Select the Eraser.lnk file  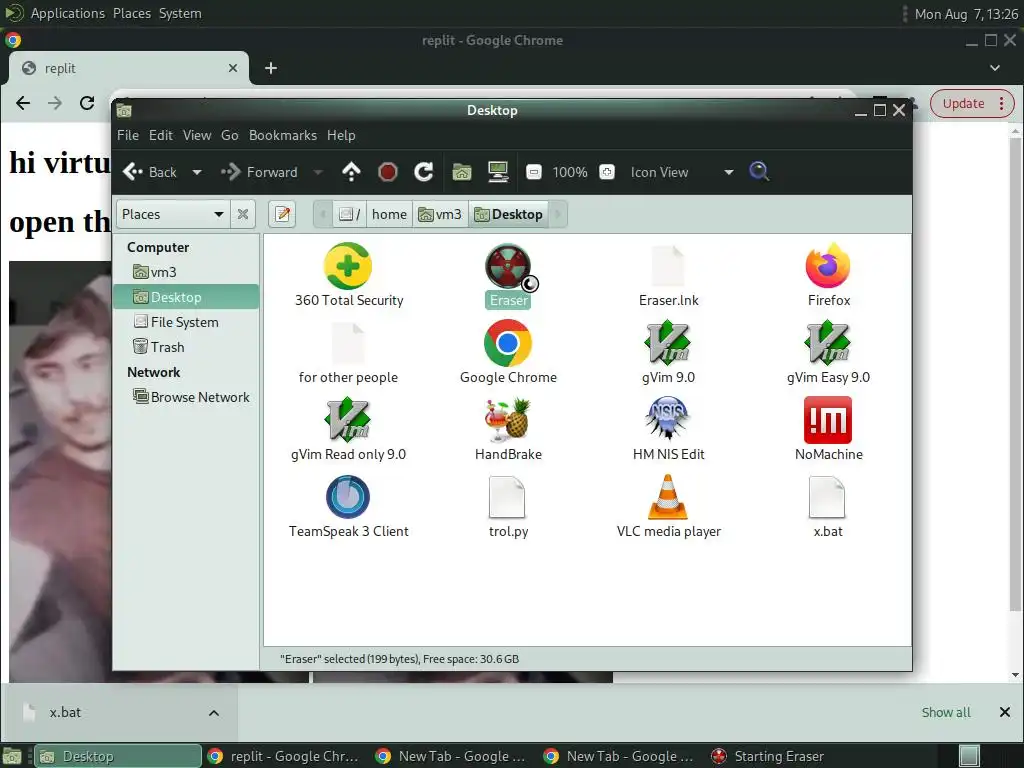tap(668, 266)
